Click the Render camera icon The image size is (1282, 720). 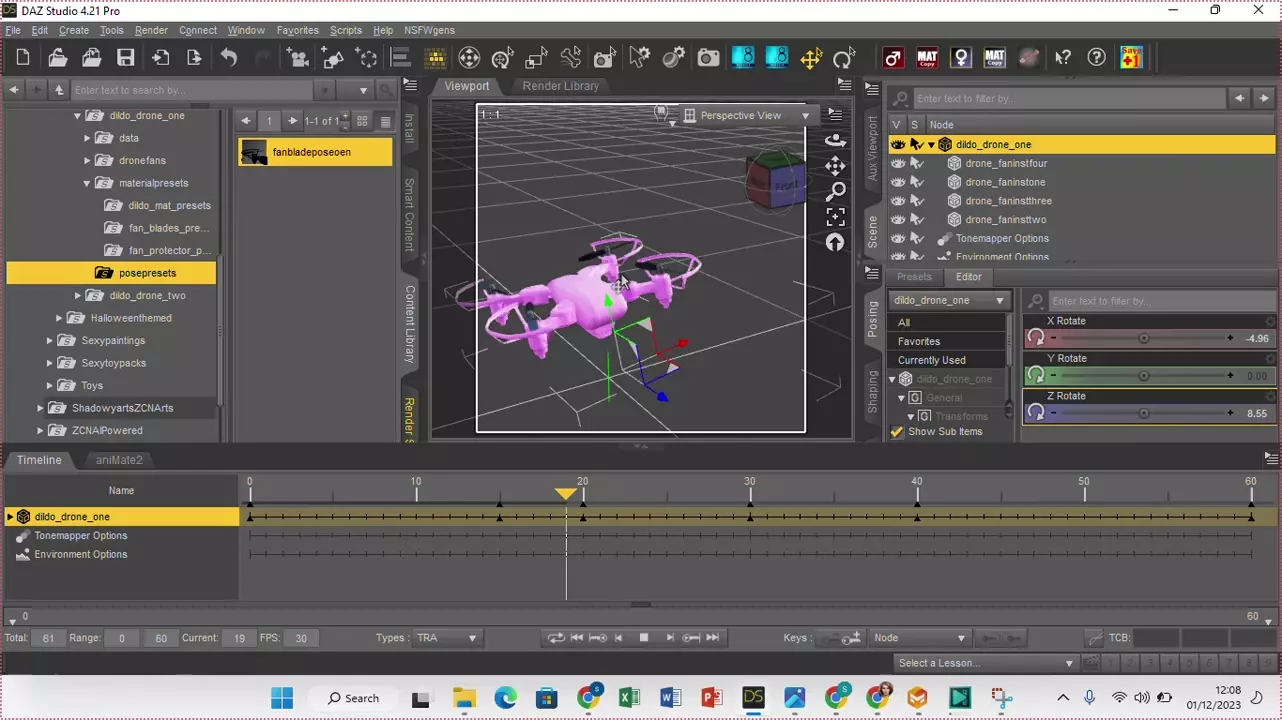[708, 58]
